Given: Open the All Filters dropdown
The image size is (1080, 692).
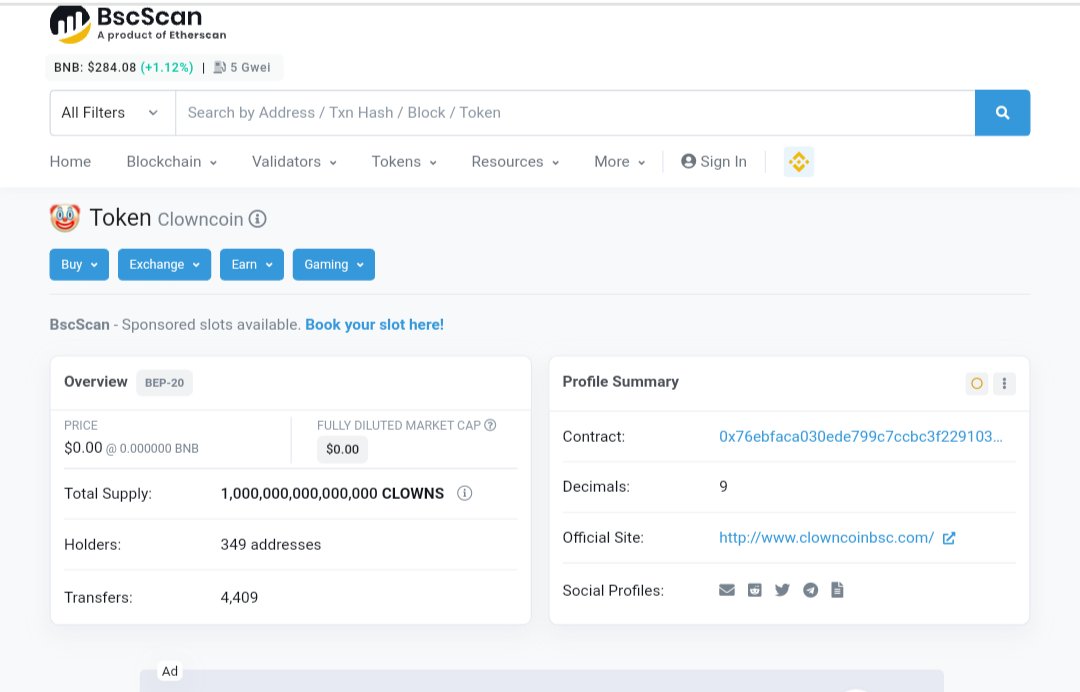Looking at the screenshot, I should (x=112, y=112).
